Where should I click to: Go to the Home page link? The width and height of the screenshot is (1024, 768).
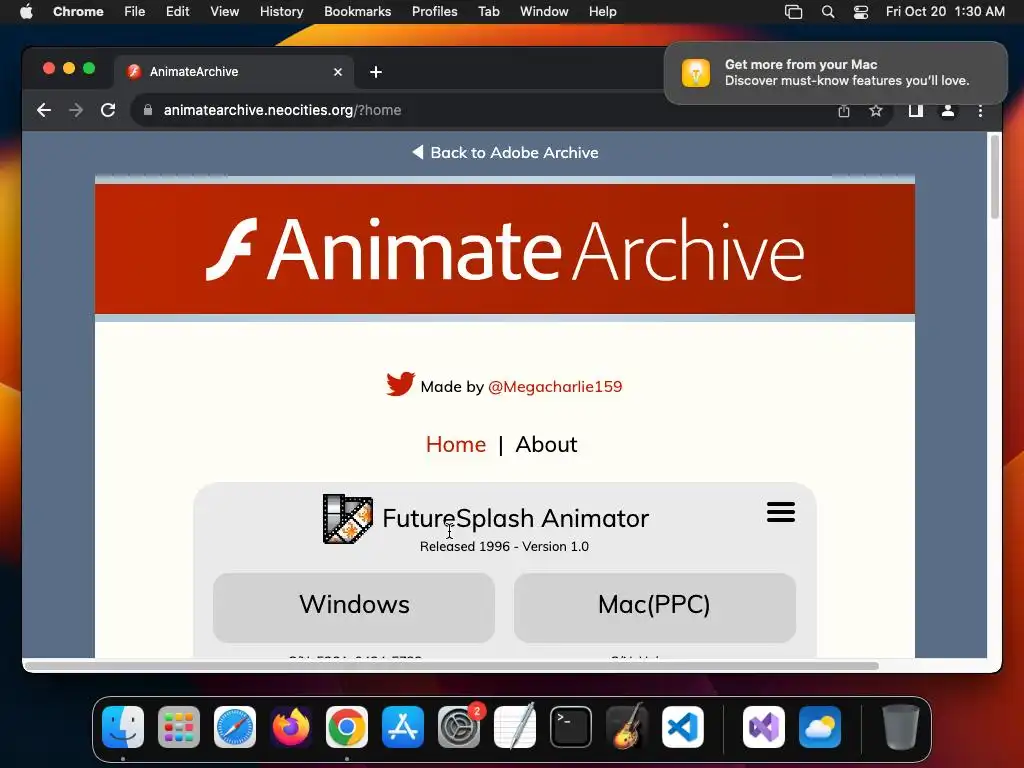(x=456, y=444)
